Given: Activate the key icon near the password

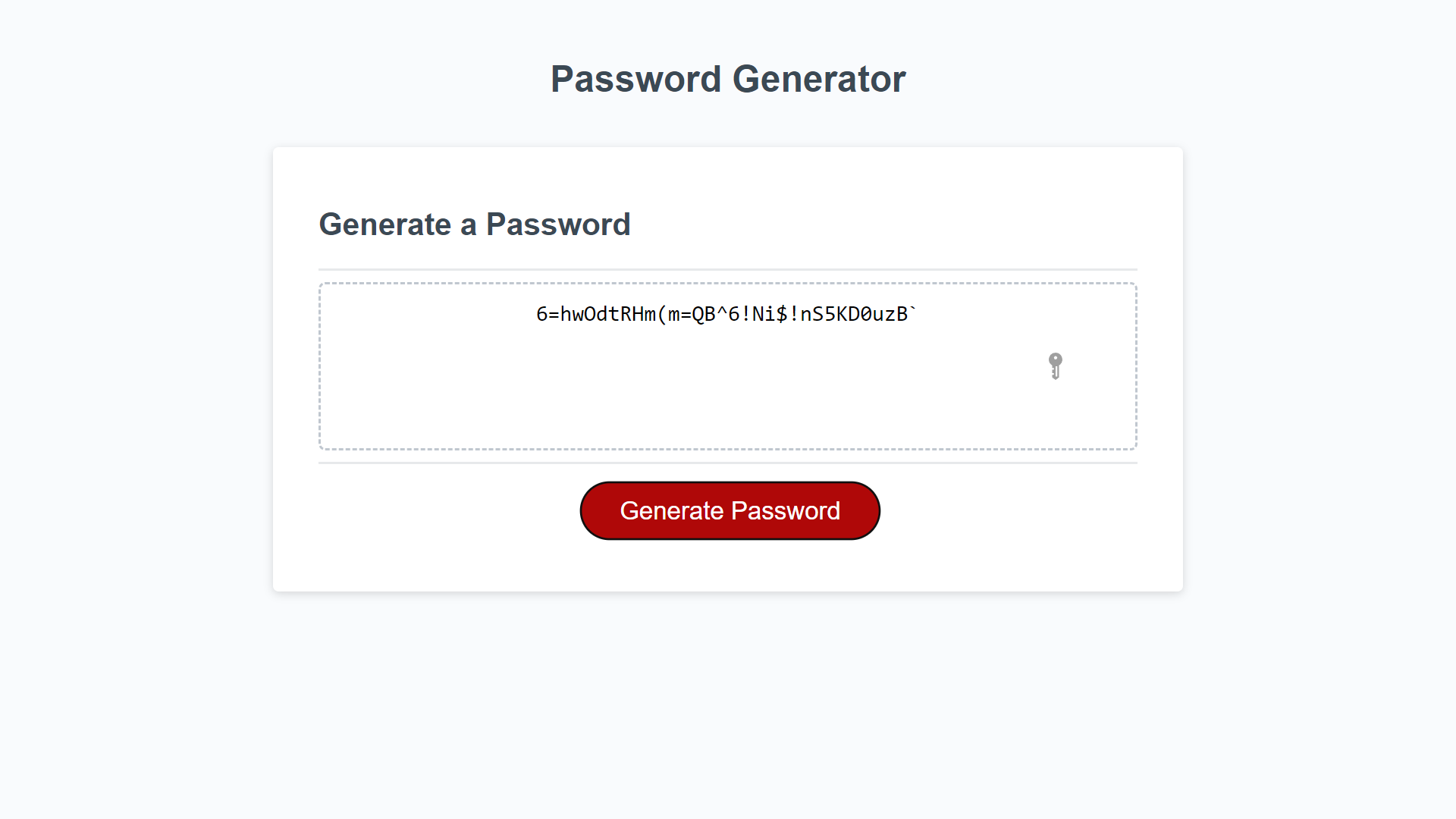Looking at the screenshot, I should [1055, 366].
